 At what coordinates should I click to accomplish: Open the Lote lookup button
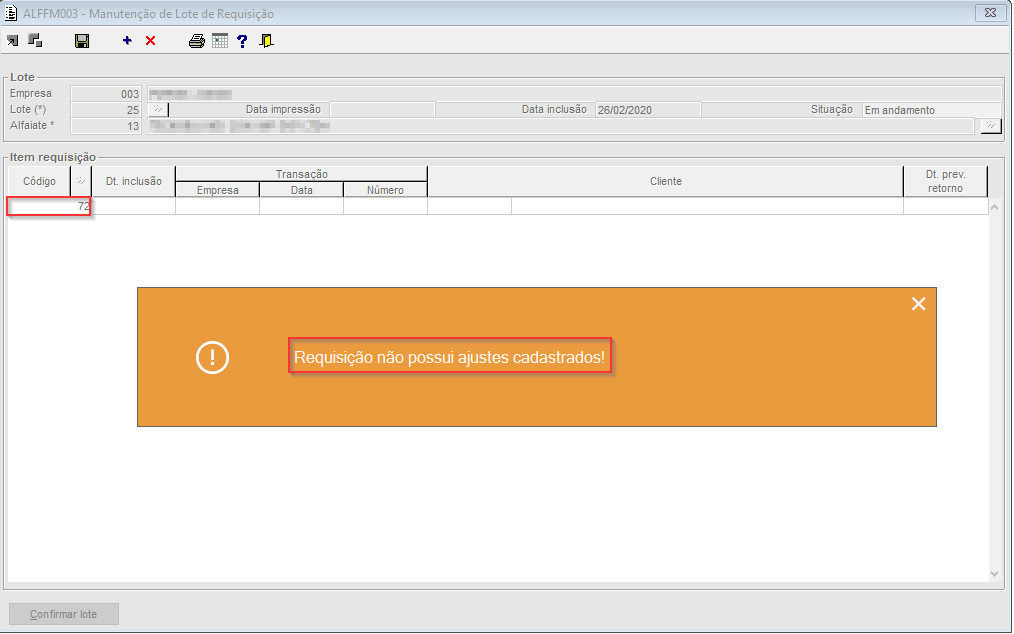[x=158, y=110]
